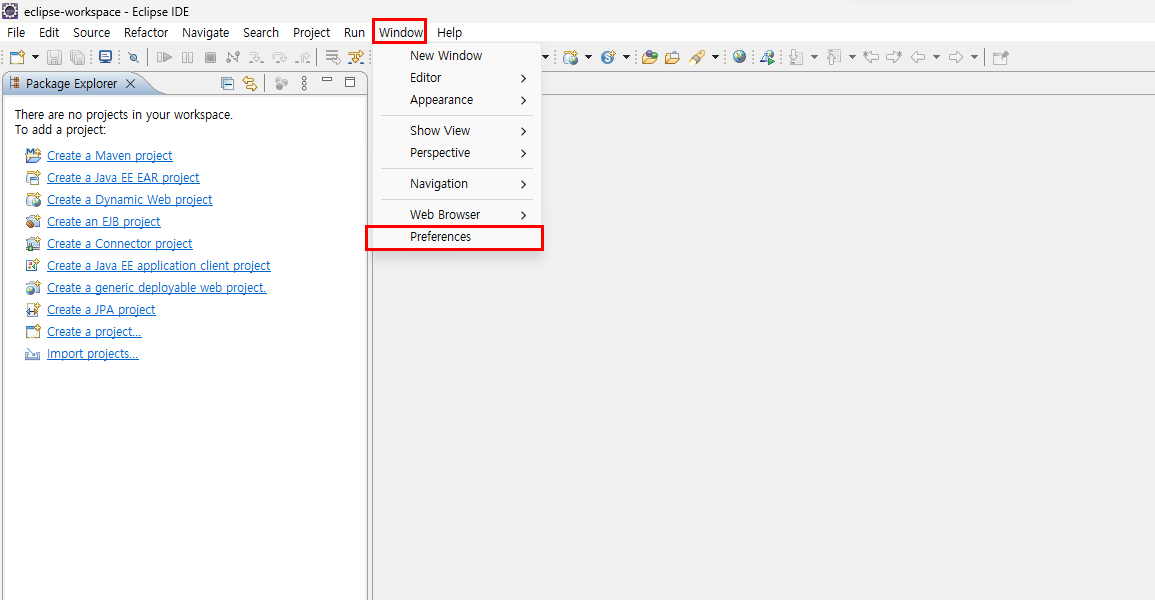Click the Step Return icon
This screenshot has height=600, width=1155.
pos(303,57)
